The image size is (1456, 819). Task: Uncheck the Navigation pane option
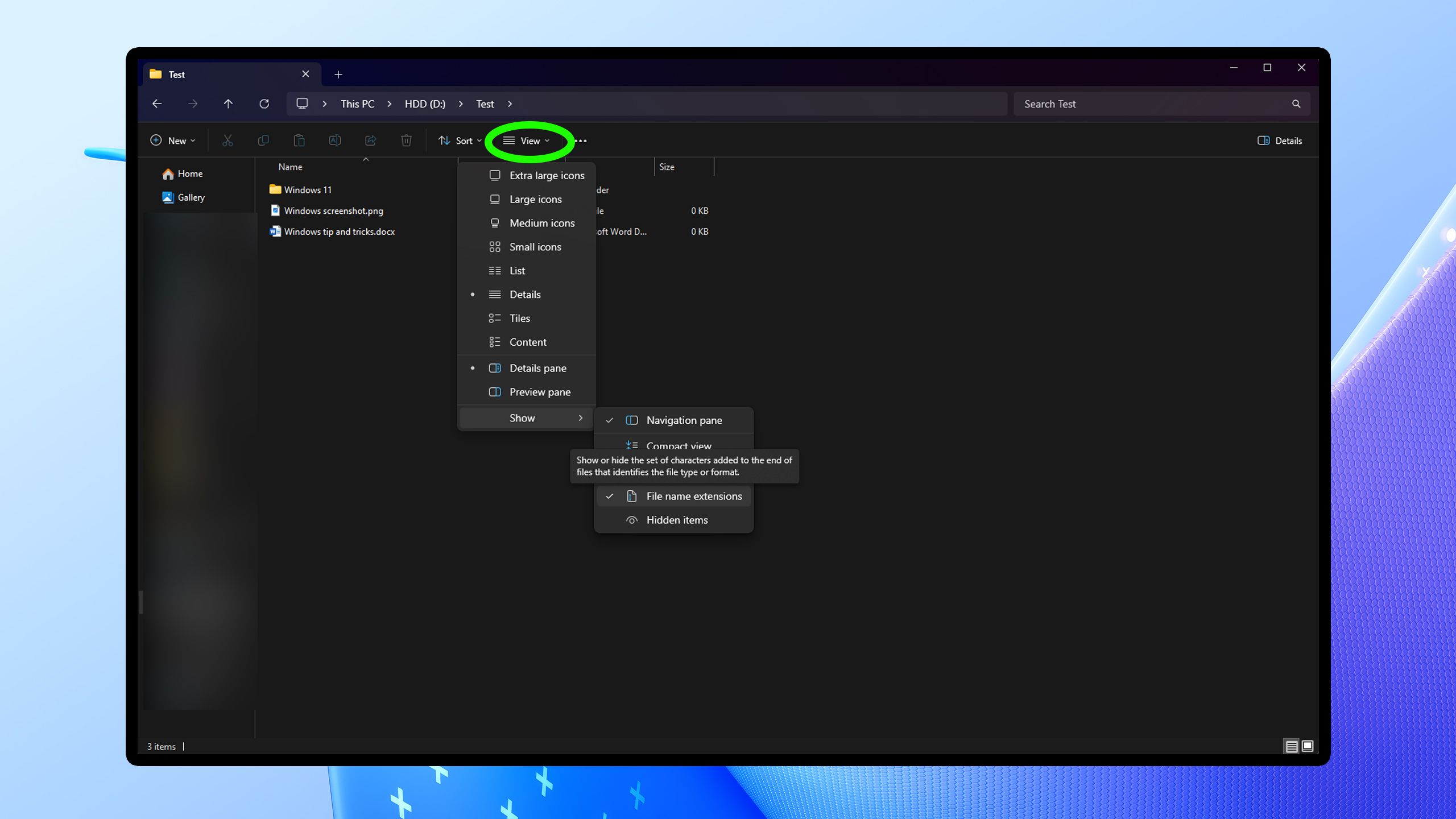(x=684, y=421)
